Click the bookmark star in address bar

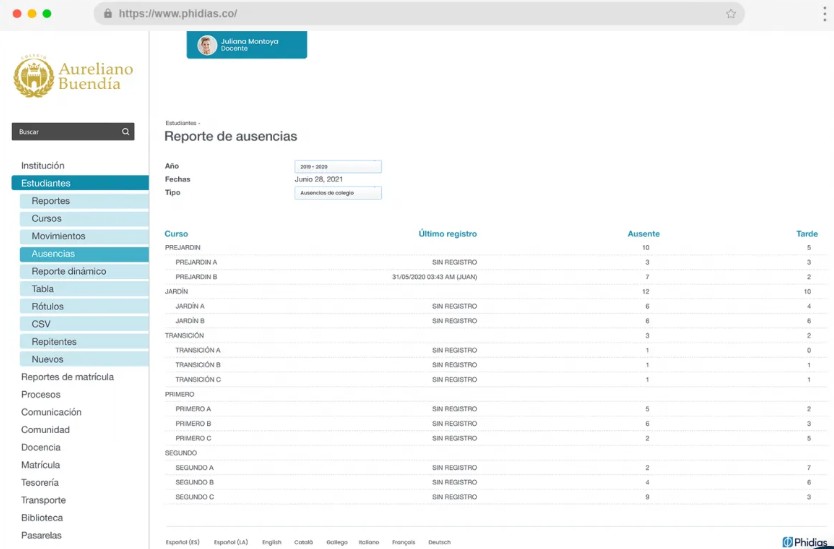[x=731, y=14]
